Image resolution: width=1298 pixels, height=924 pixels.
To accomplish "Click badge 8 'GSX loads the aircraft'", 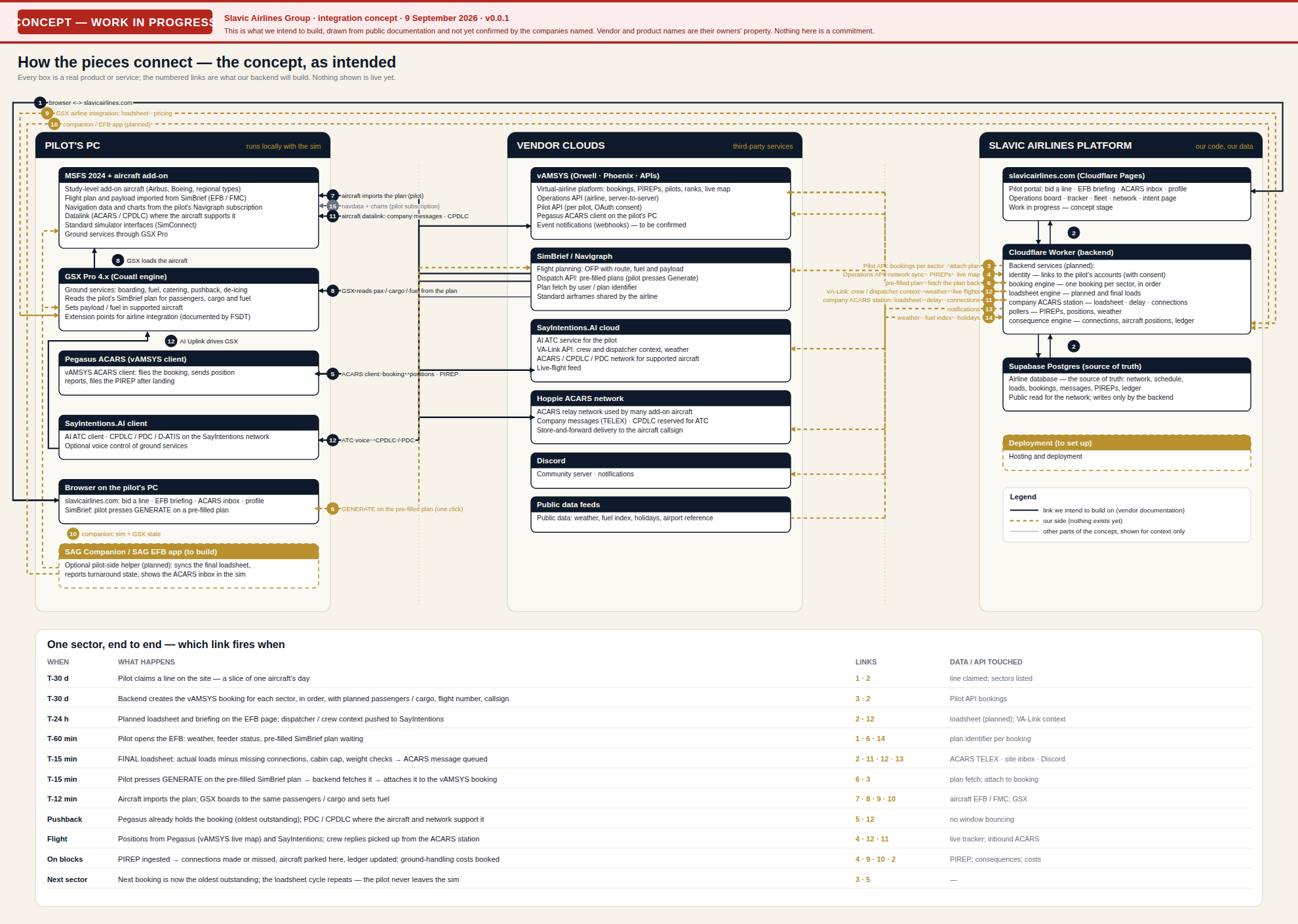I will [118, 261].
